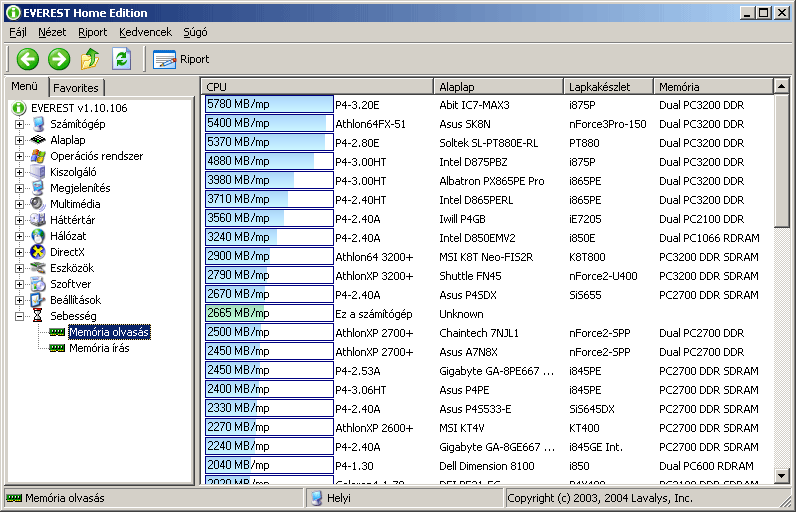The width and height of the screenshot is (796, 512).
Task: Click the Szoftver software icon
Action: [38, 284]
